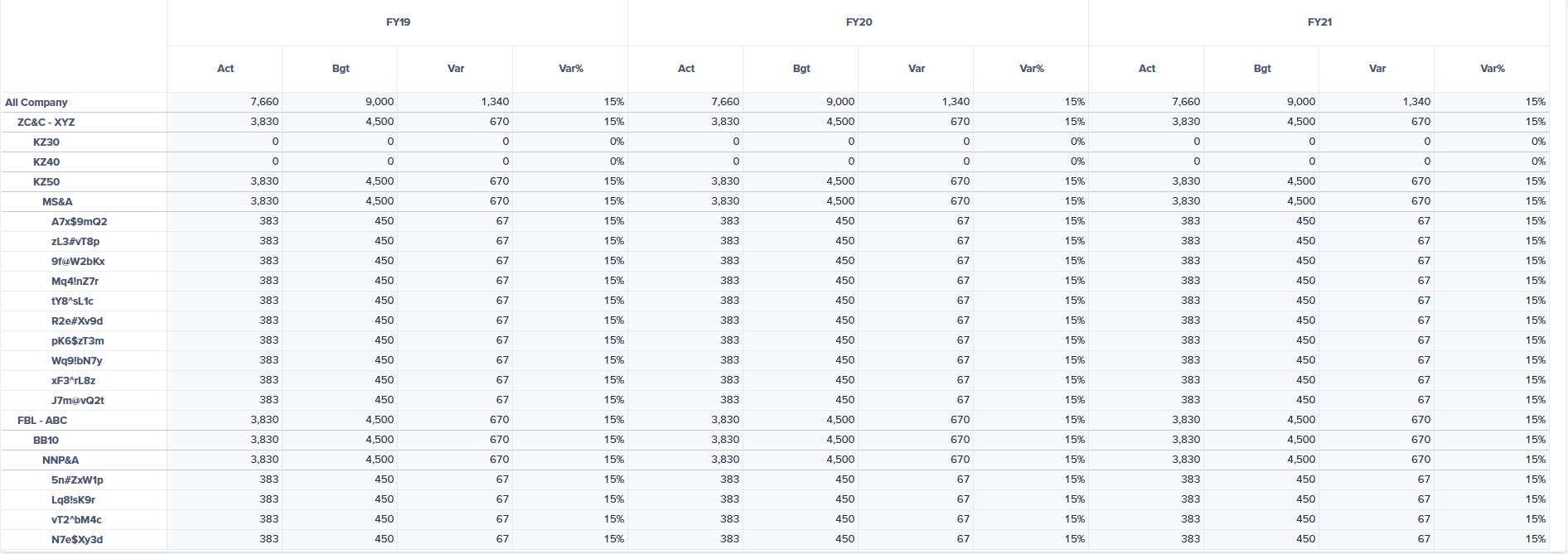
Task: Select the FY21 column group header
Action: [x=1319, y=22]
